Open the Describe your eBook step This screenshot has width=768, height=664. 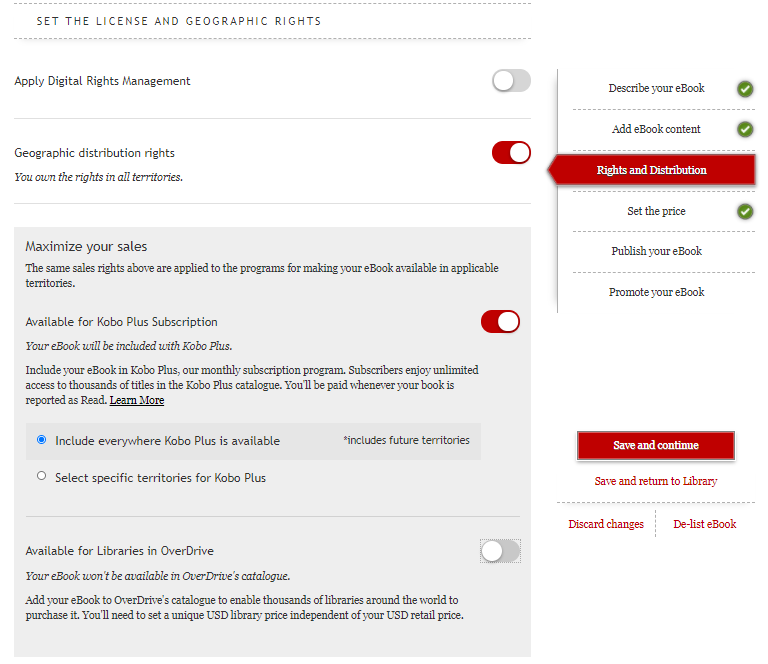coord(656,89)
